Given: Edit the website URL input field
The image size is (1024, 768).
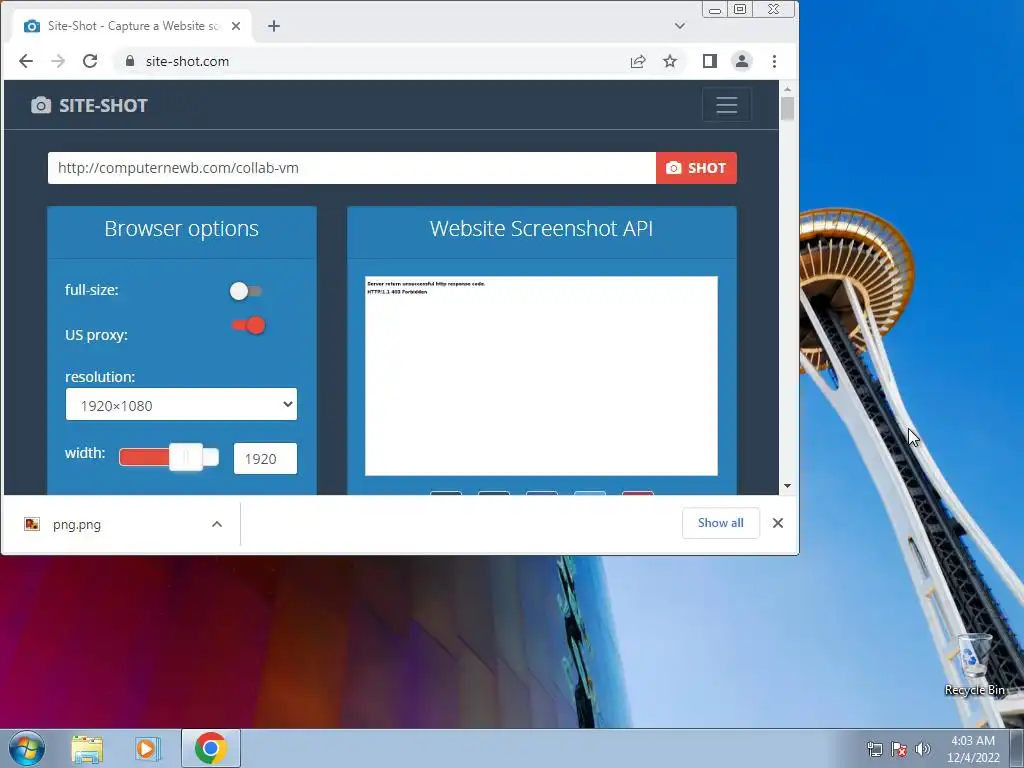Looking at the screenshot, I should pos(352,168).
